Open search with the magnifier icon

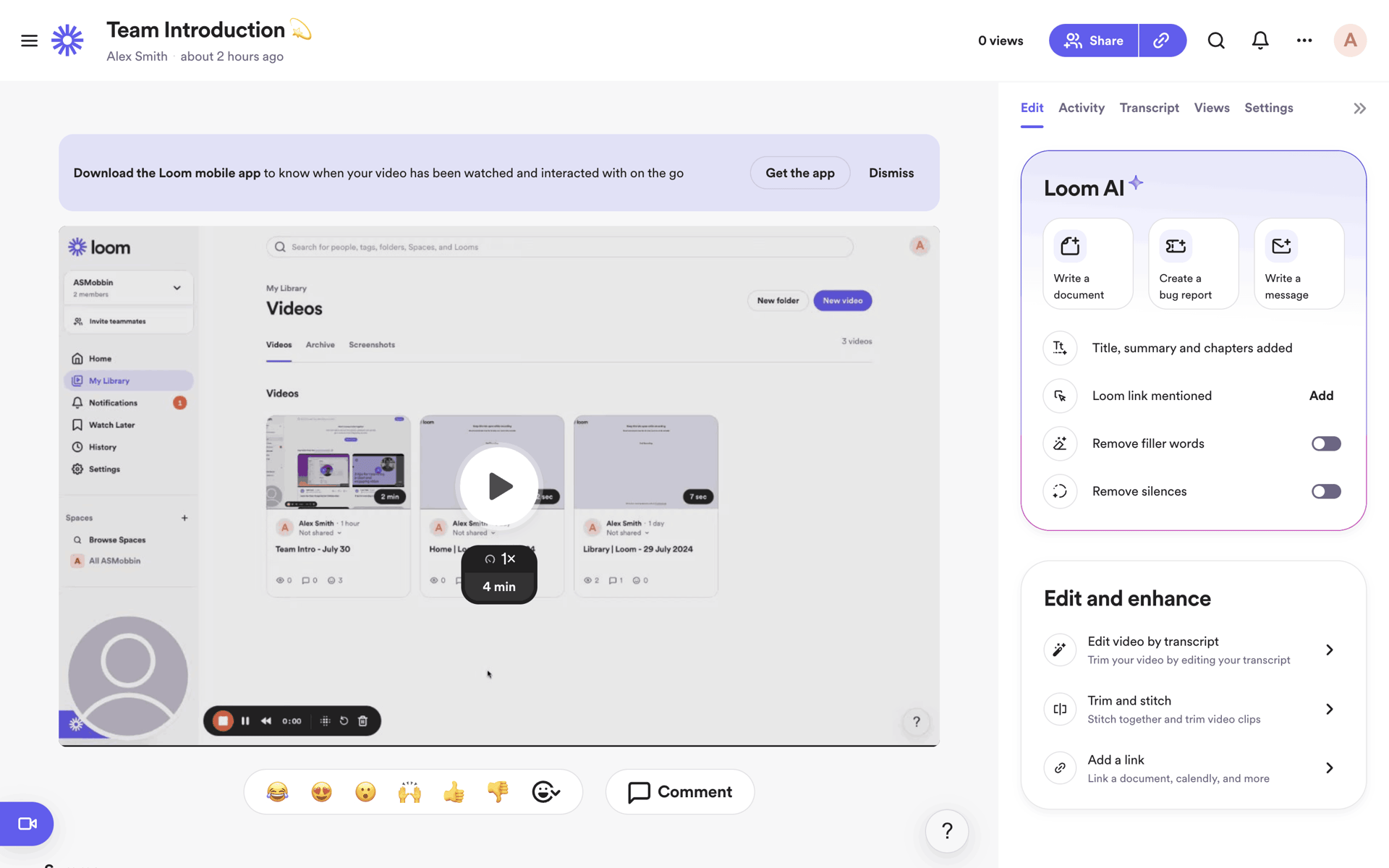click(x=1216, y=41)
